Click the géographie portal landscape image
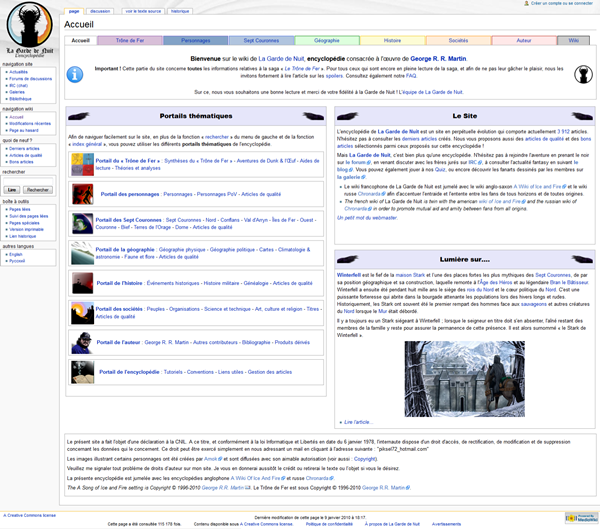Image resolution: width=600 pixels, height=529 pixels. tap(82, 253)
